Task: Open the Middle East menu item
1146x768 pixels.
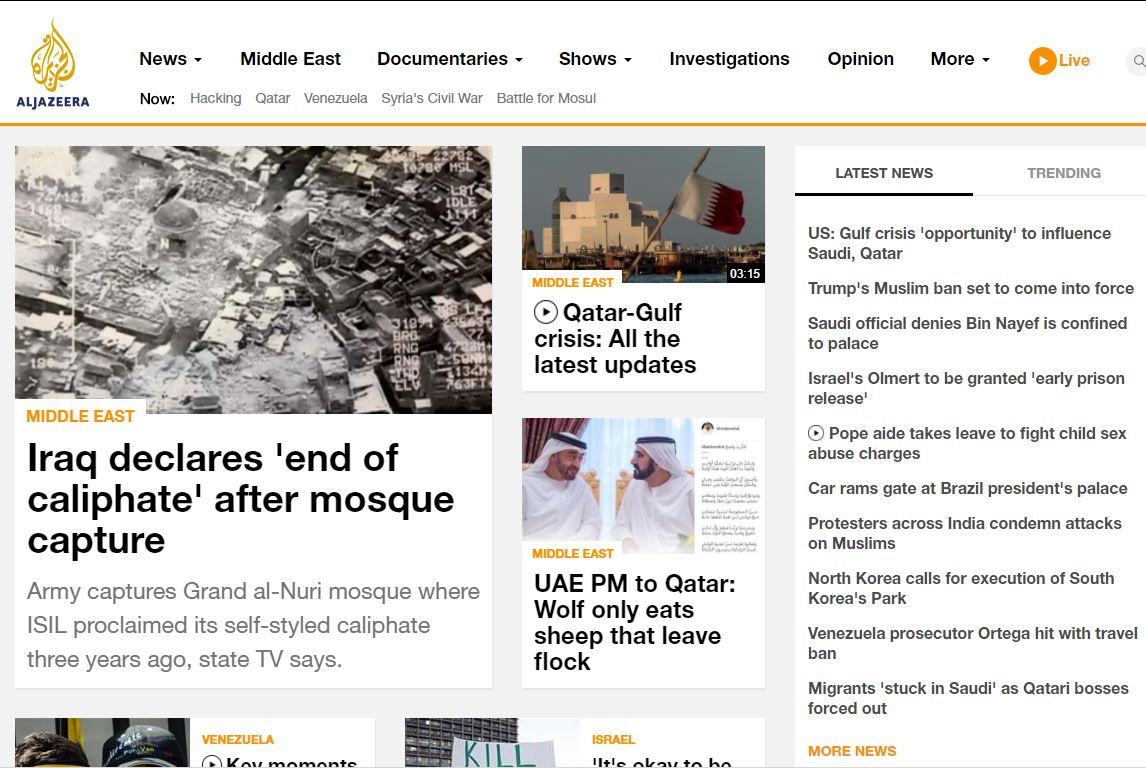Action: [290, 59]
